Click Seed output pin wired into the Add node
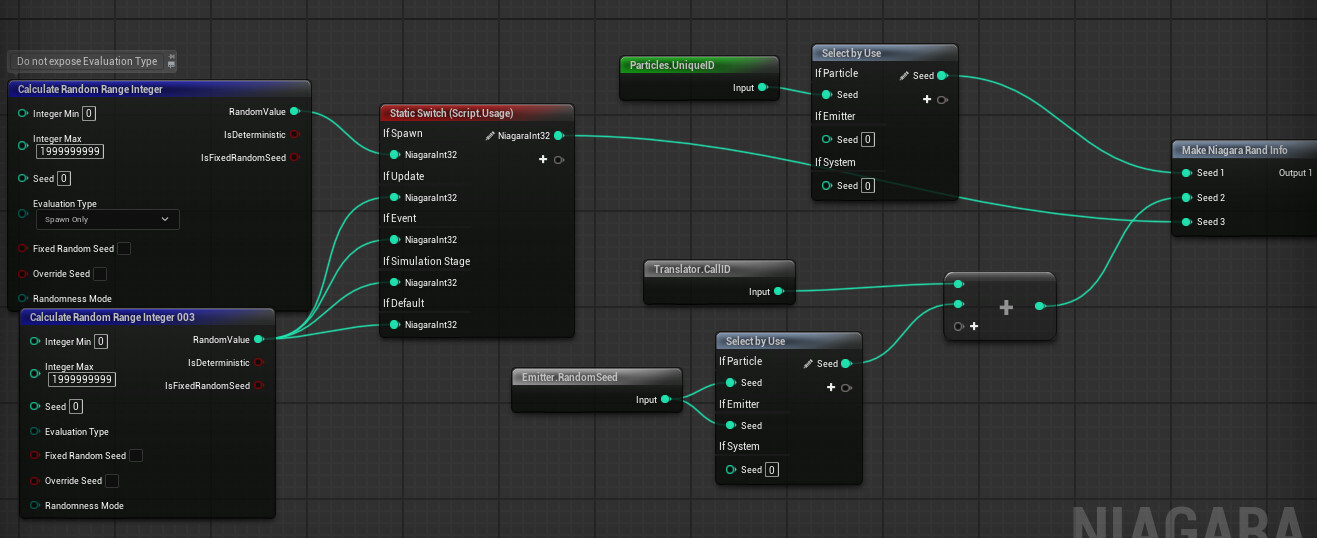 pos(846,363)
